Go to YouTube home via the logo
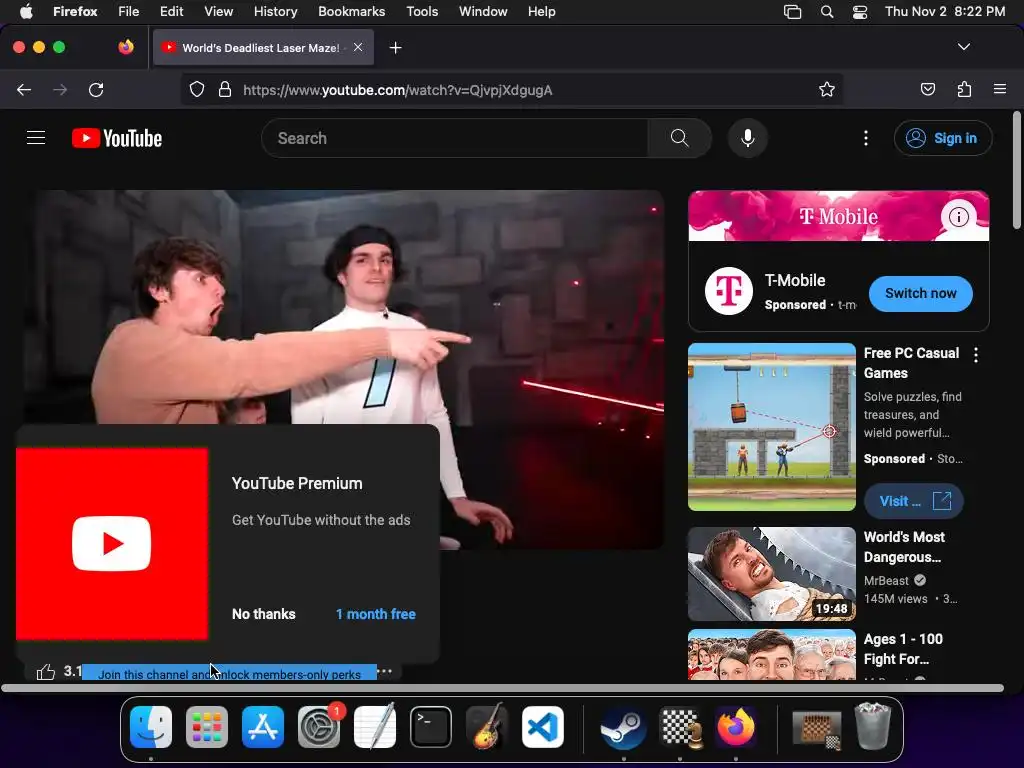The width and height of the screenshot is (1024, 768). (117, 138)
